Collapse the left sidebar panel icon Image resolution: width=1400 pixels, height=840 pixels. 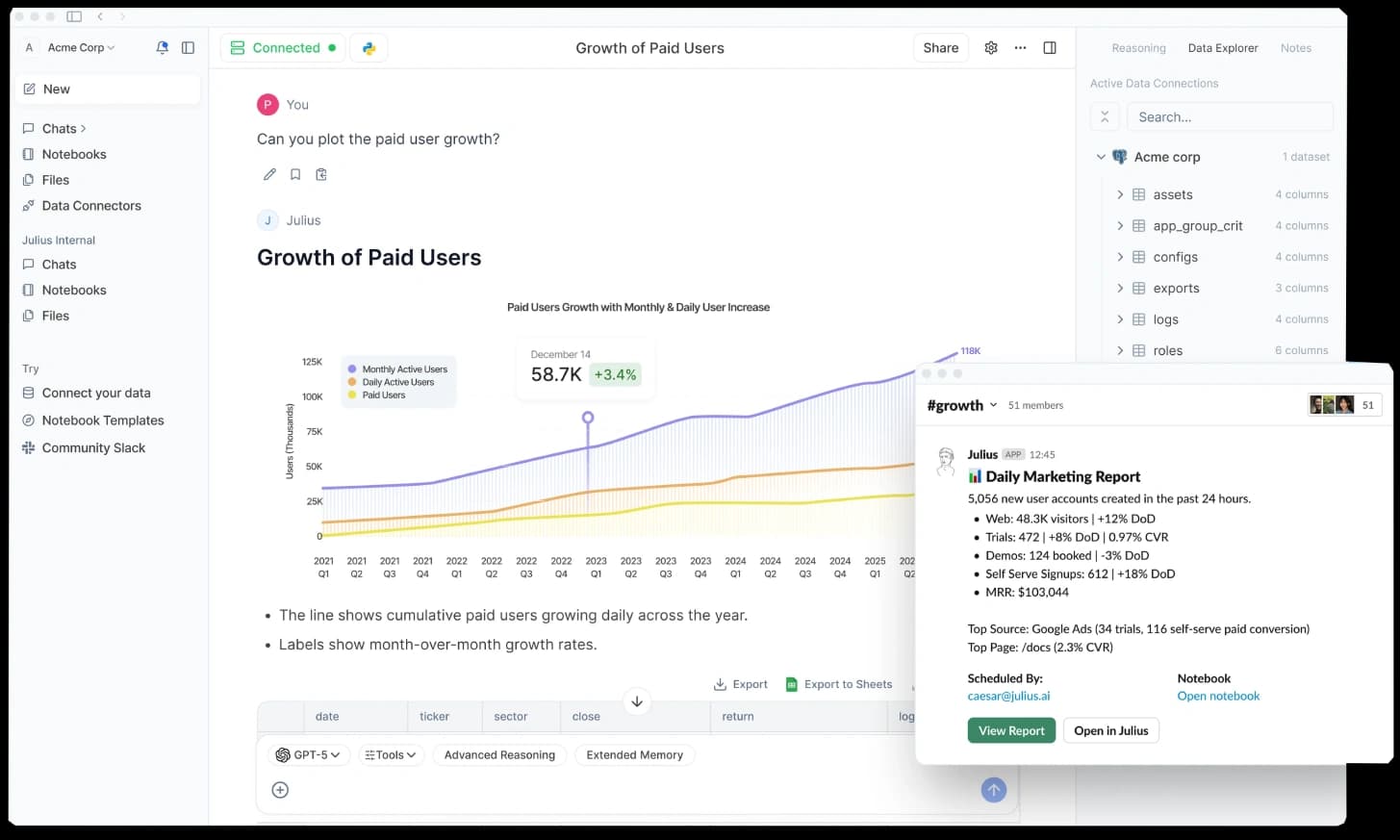[x=188, y=47]
